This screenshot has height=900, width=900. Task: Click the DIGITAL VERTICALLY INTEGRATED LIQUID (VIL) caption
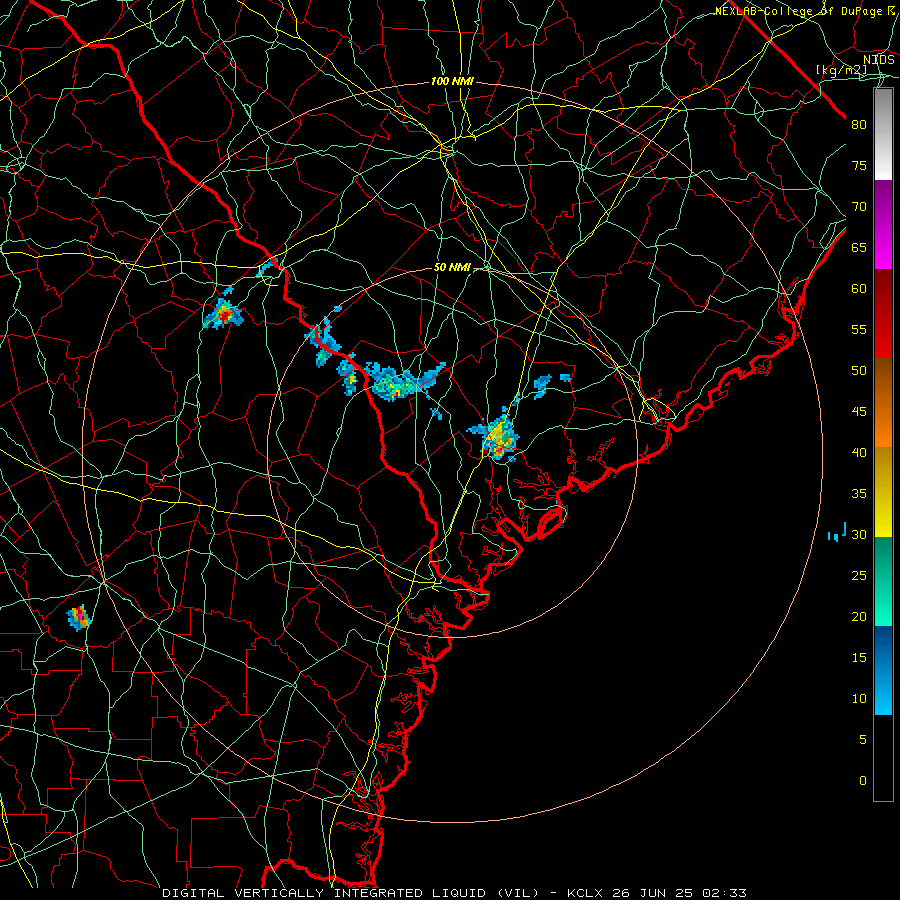350,893
